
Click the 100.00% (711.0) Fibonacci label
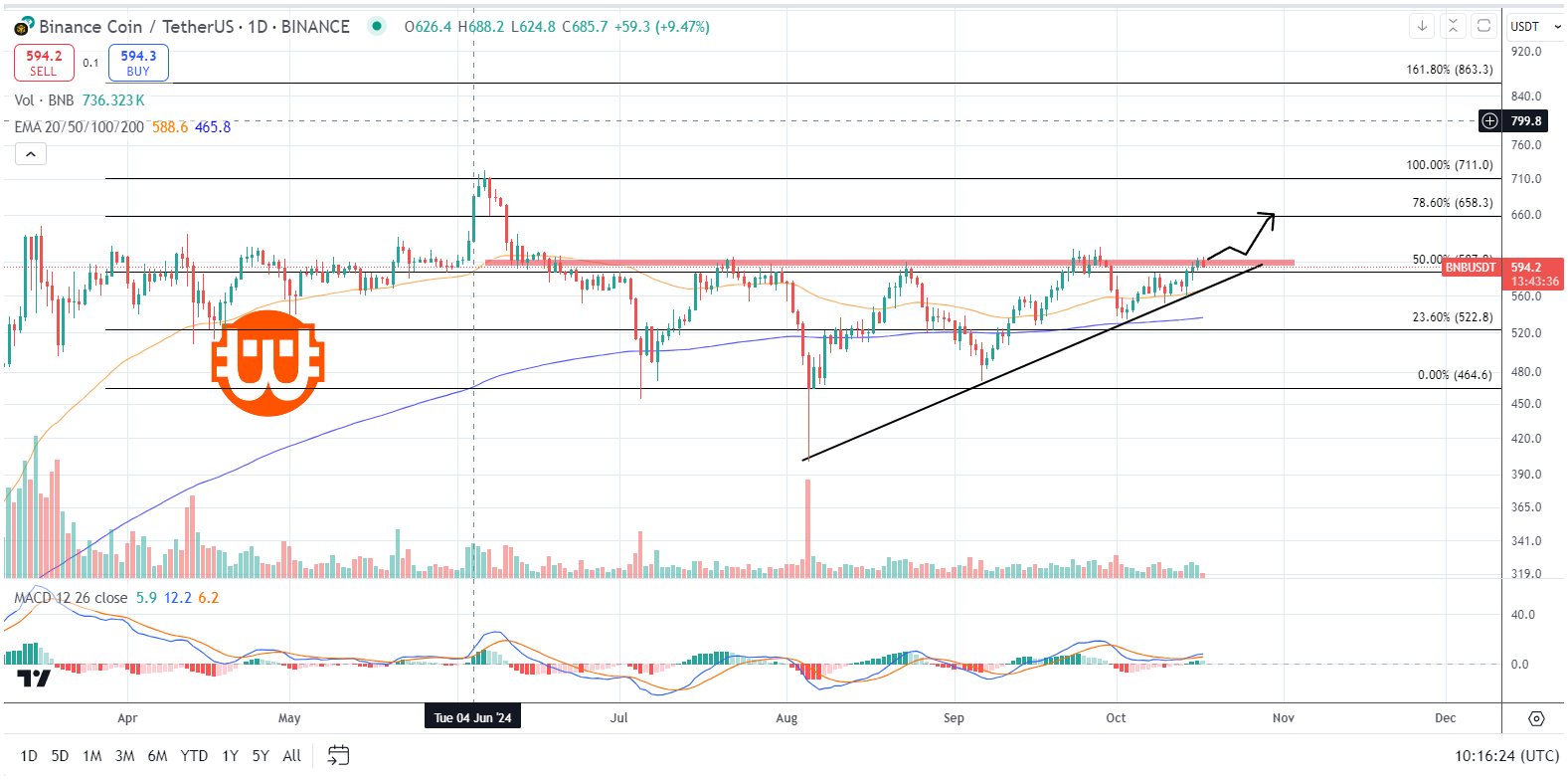click(x=1450, y=165)
